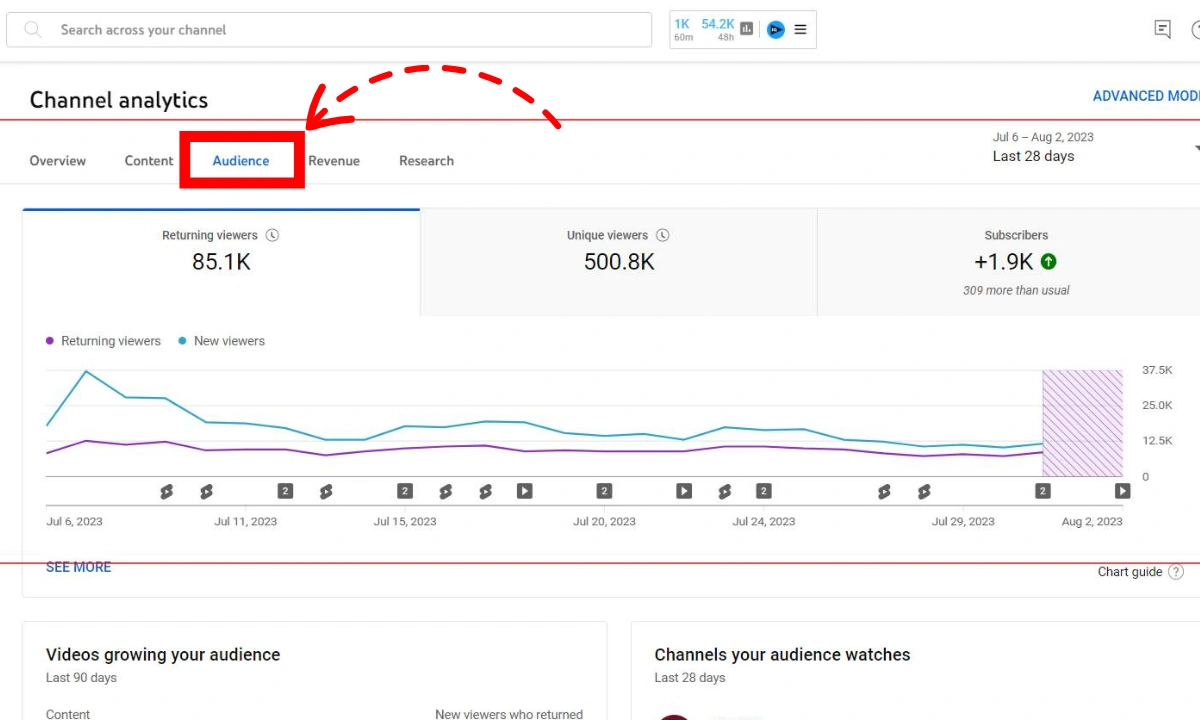Screen dimensions: 1200x720
Task: Open the Last 28 days date range dropdown
Action: click(x=1095, y=147)
